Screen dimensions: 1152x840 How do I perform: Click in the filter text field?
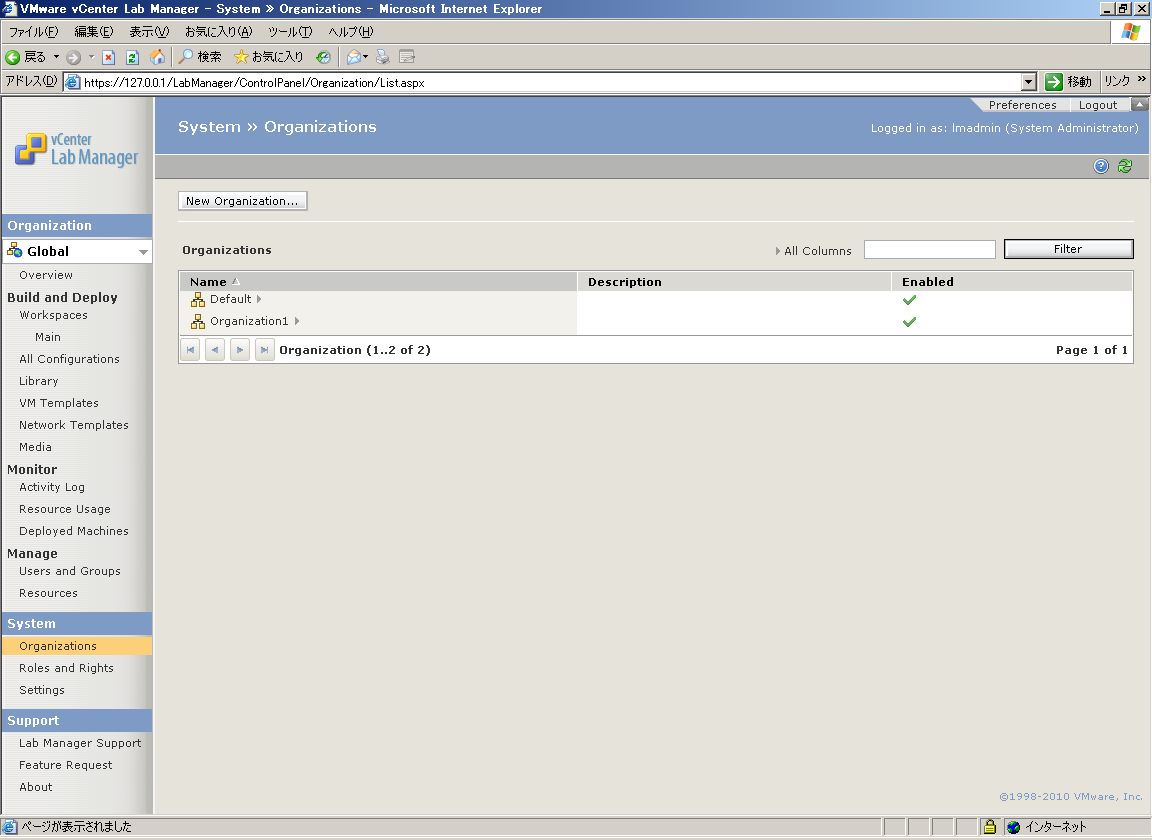[x=929, y=249]
